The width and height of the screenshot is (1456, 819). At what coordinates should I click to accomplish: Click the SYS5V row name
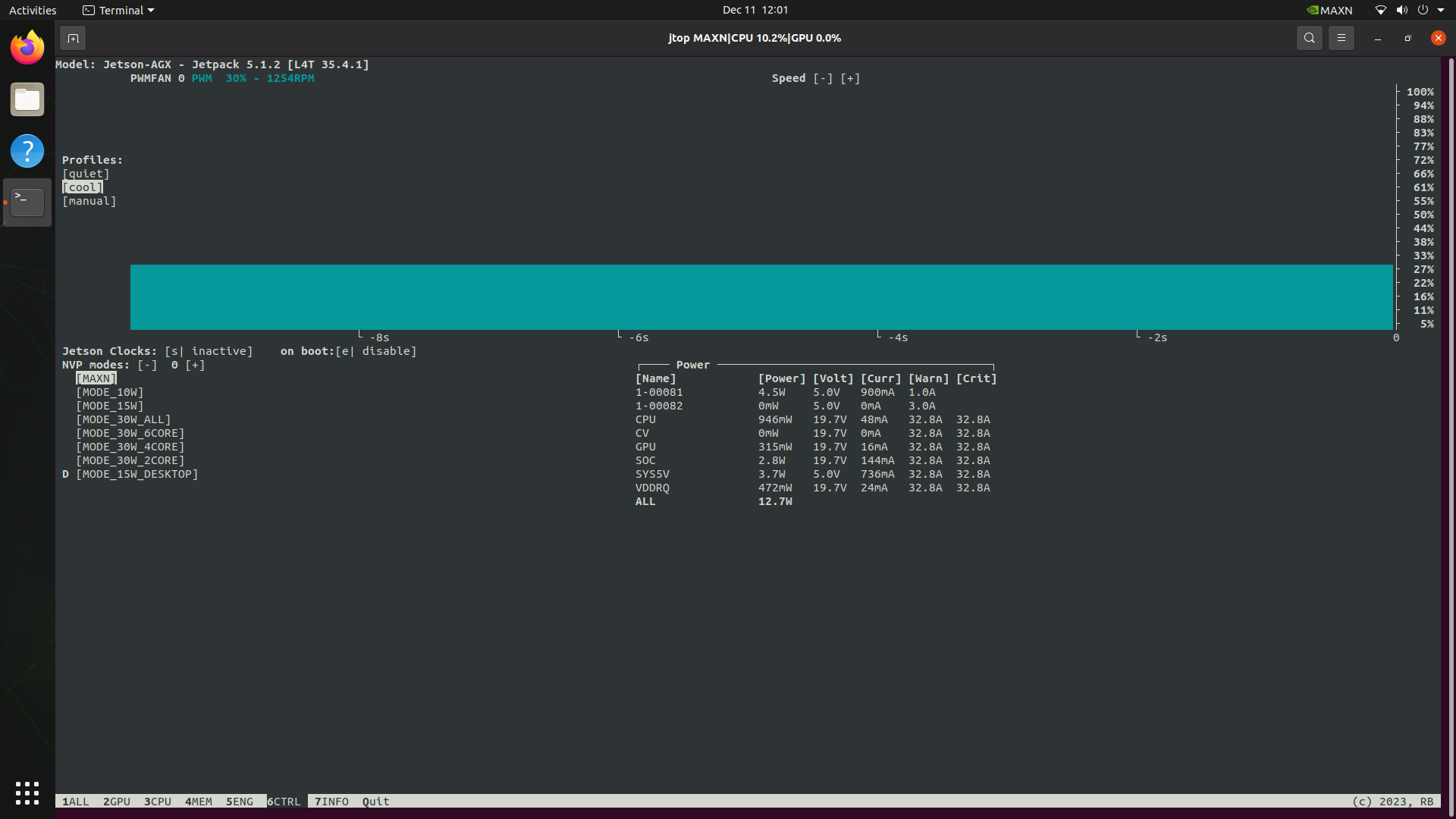tap(652, 474)
